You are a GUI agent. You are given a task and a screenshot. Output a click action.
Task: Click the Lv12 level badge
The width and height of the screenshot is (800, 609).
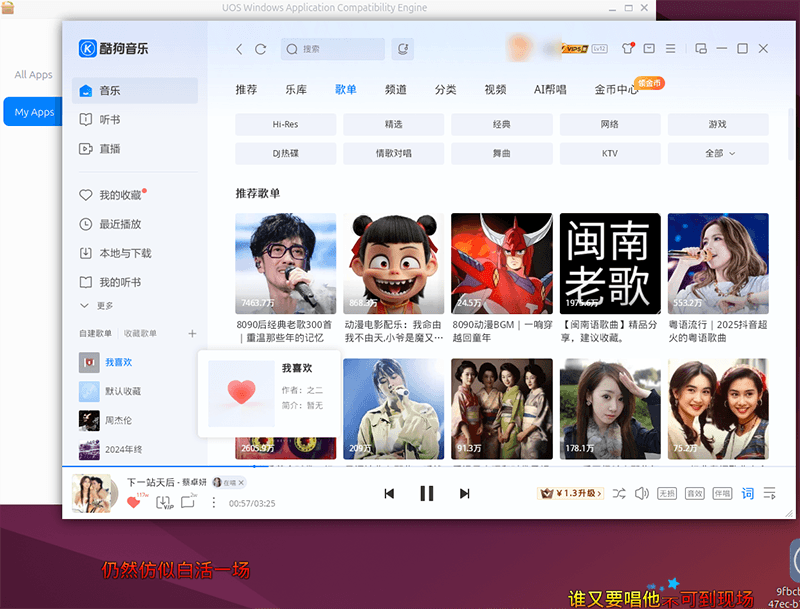[599, 49]
